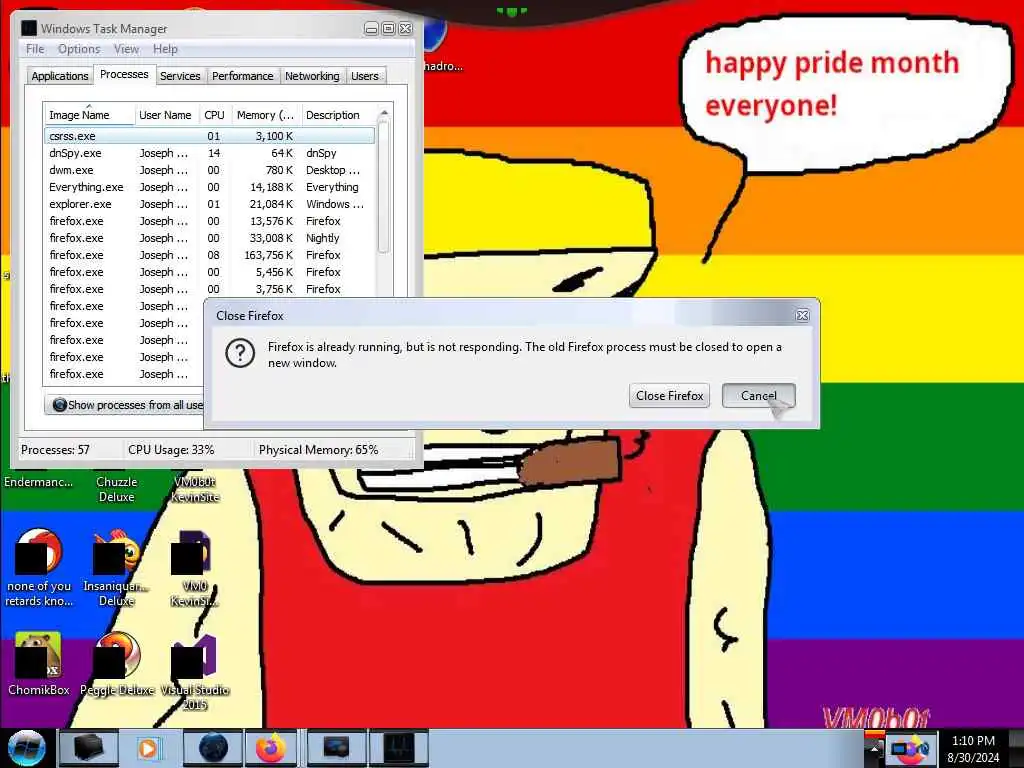The image size is (1024, 768).
Task: Select the dnSpy.exe process row
Action: (210, 153)
